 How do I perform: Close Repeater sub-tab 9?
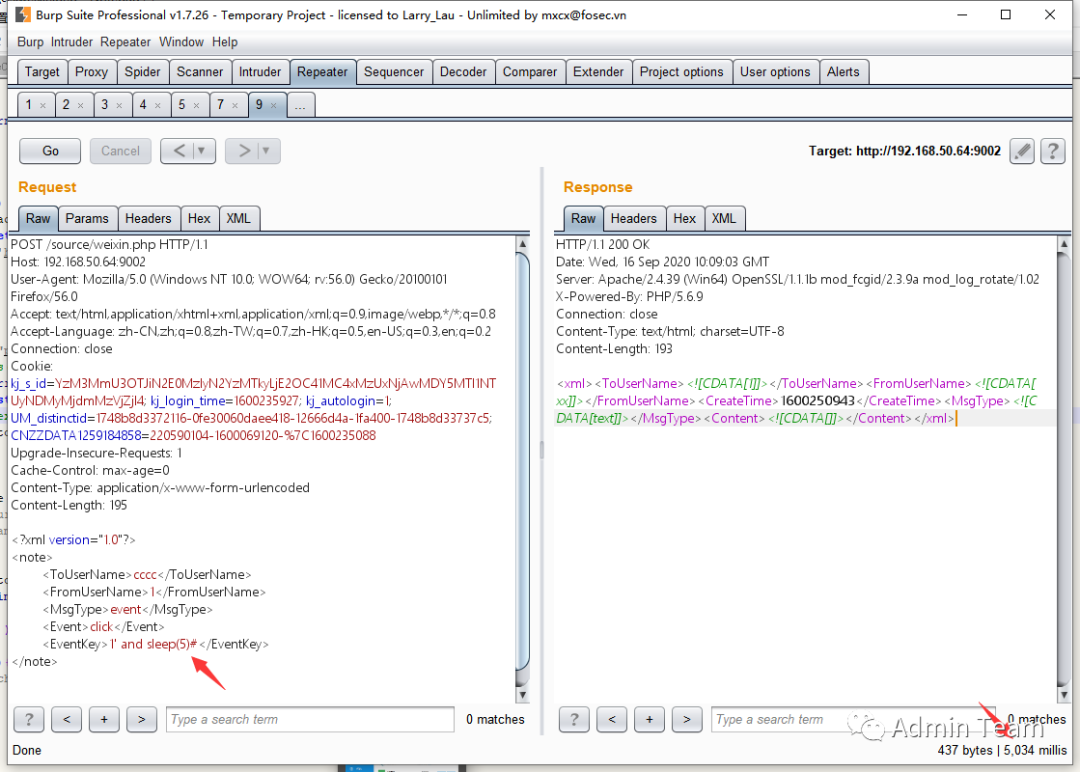[x=273, y=105]
